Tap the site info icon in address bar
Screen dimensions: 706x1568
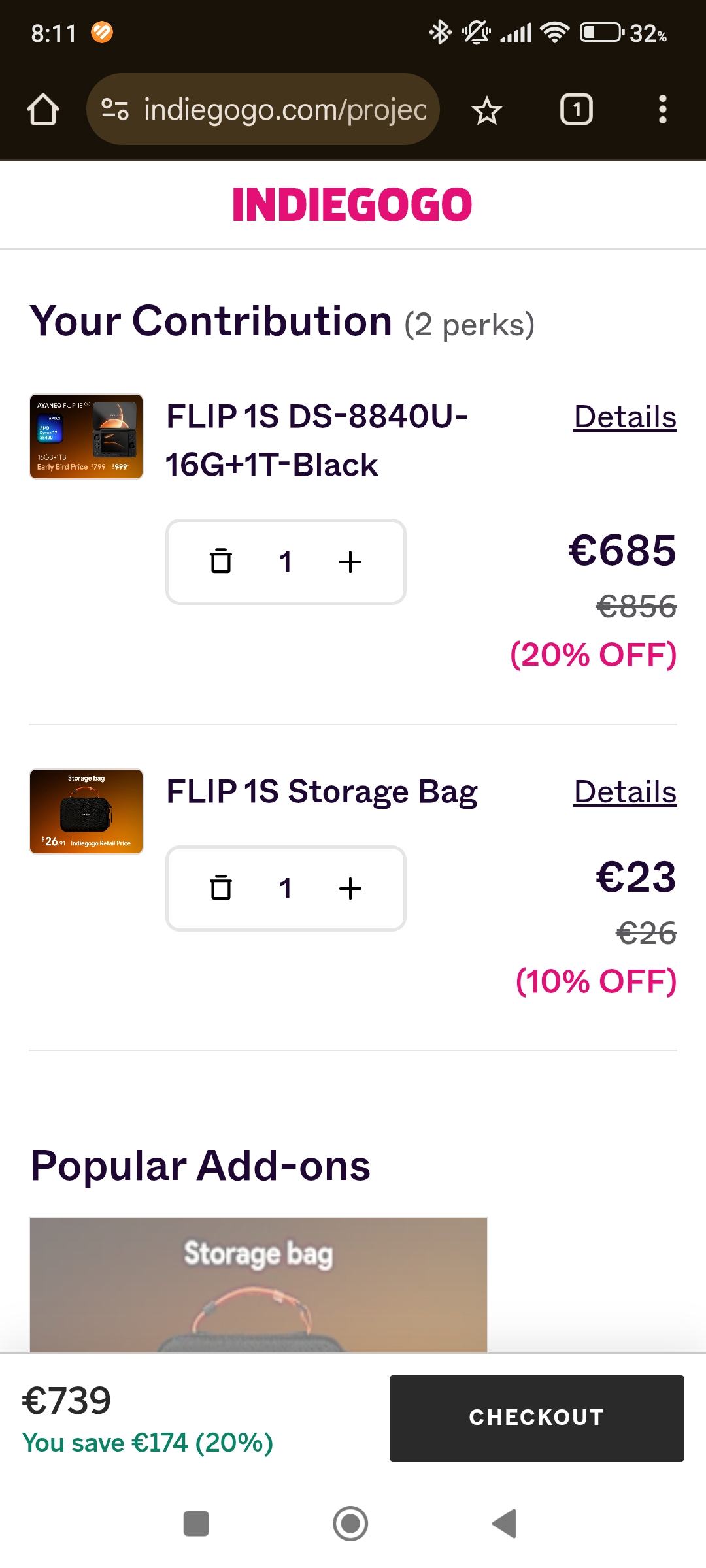115,110
